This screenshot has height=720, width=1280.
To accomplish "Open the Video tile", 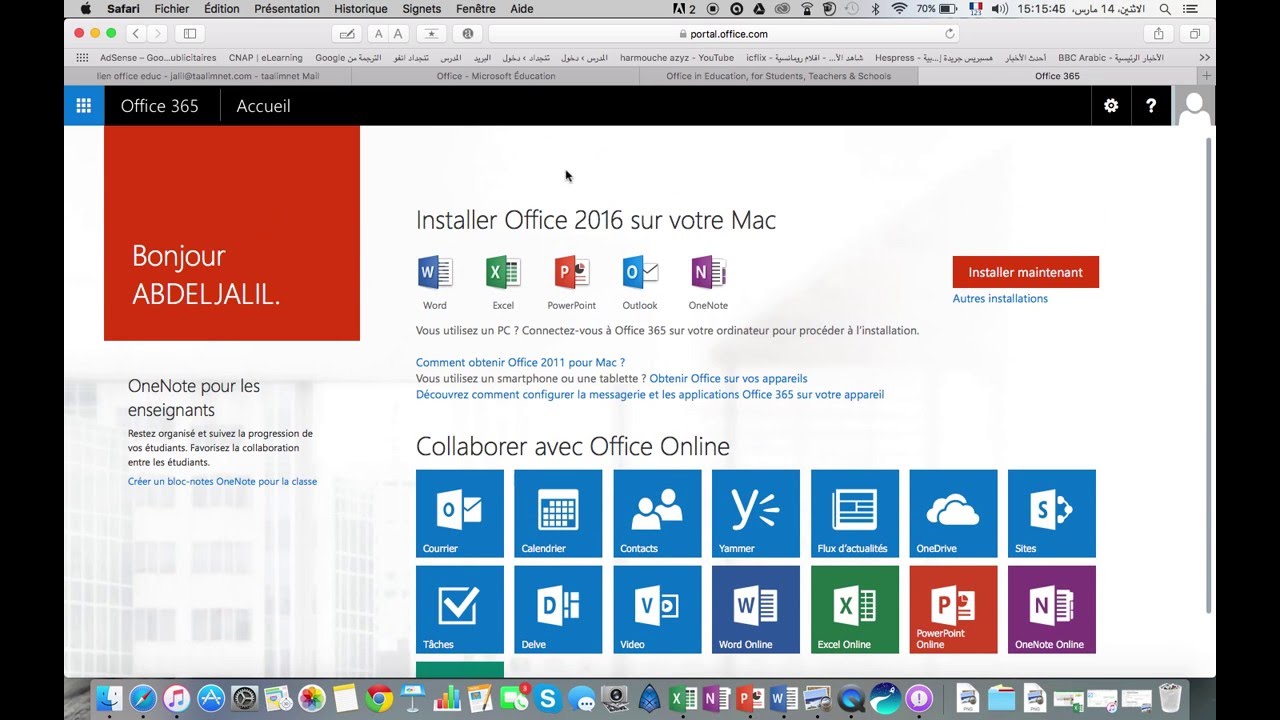I will [x=657, y=609].
